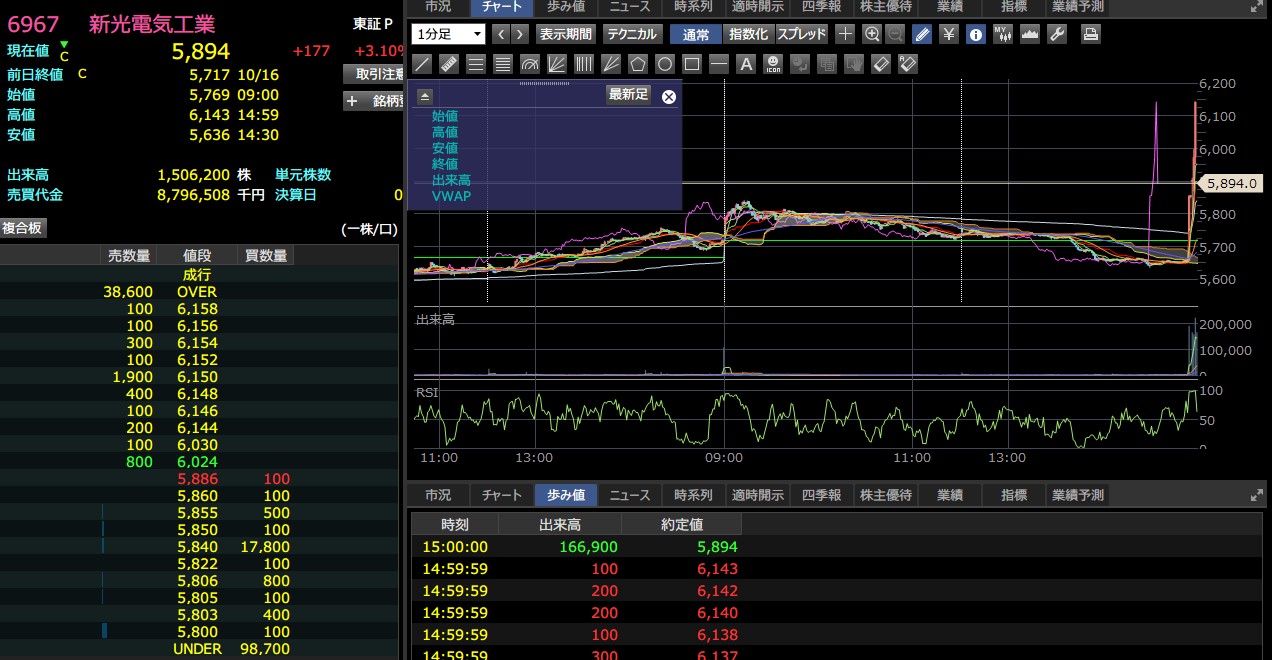Go to the next period with right arrow

pos(522,34)
